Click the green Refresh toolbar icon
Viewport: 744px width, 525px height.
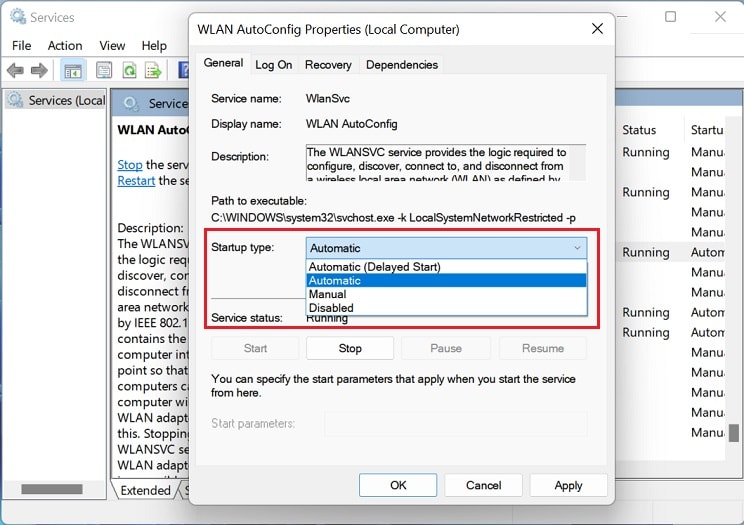click(x=129, y=71)
